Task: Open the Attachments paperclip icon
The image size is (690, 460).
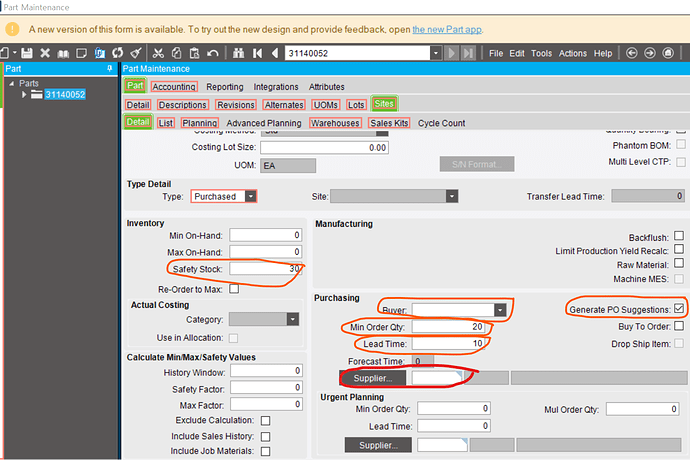Action: [100, 53]
